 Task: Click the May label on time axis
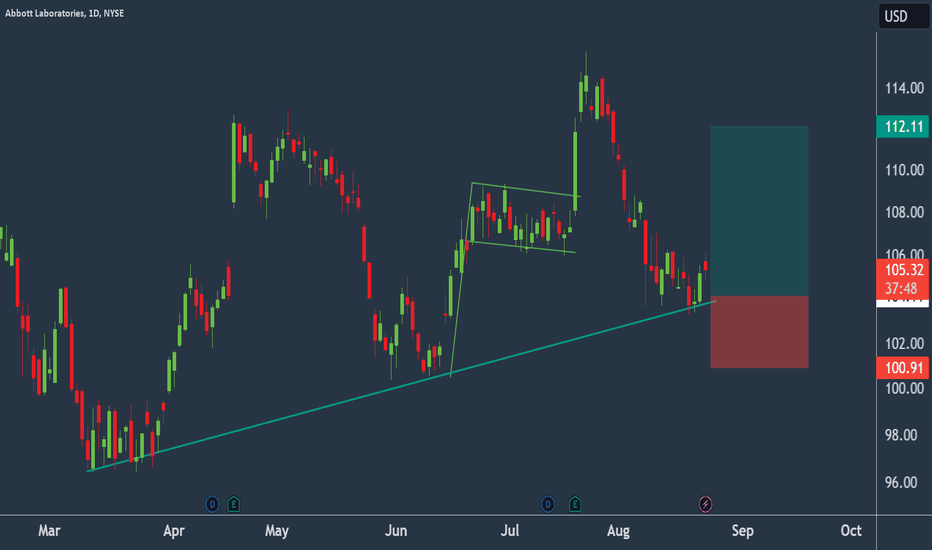point(277,530)
